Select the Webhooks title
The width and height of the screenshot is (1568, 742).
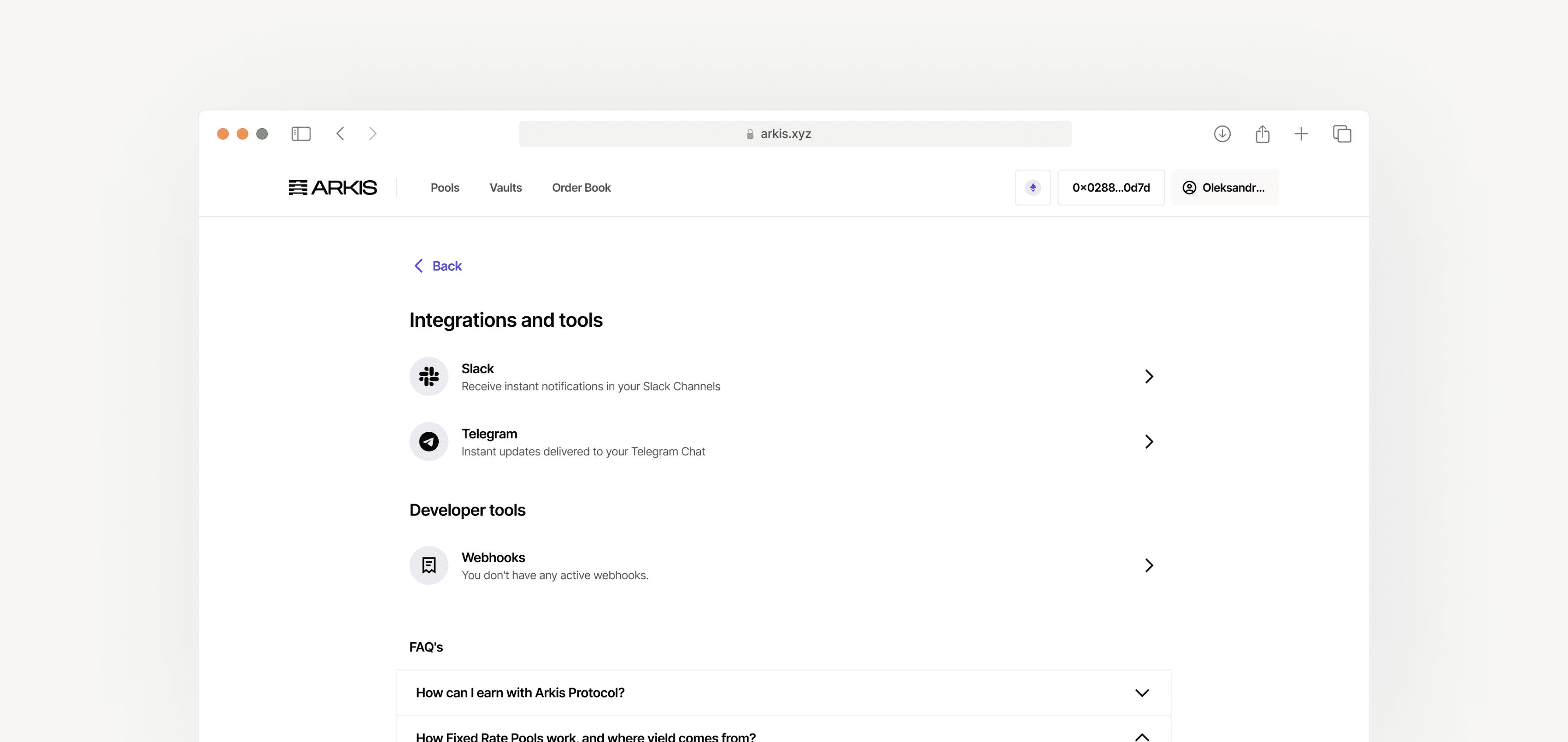coord(493,557)
